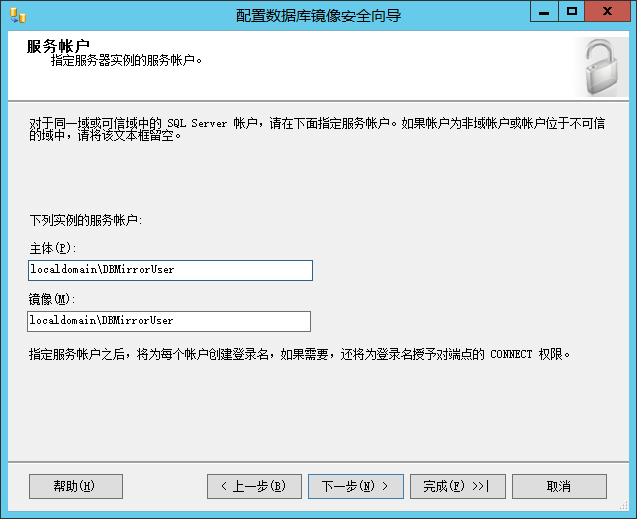Click the 配置数据库镜像安全向导 title bar text
637x519 pixels.
318,14
